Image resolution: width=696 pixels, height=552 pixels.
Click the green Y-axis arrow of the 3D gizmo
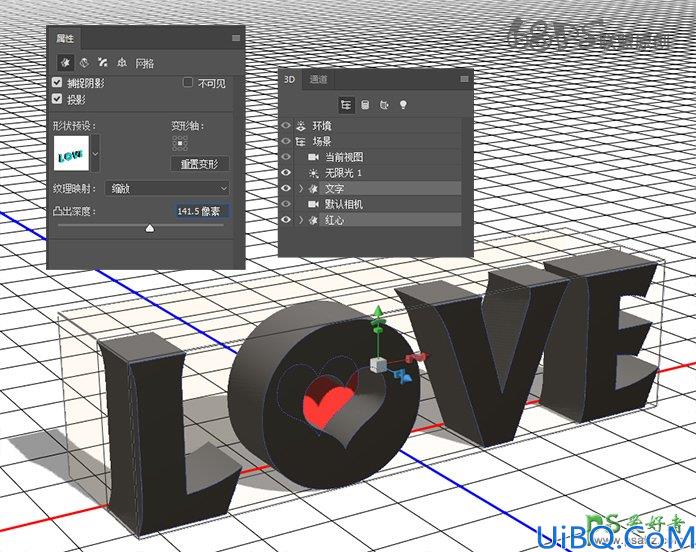tap(378, 313)
